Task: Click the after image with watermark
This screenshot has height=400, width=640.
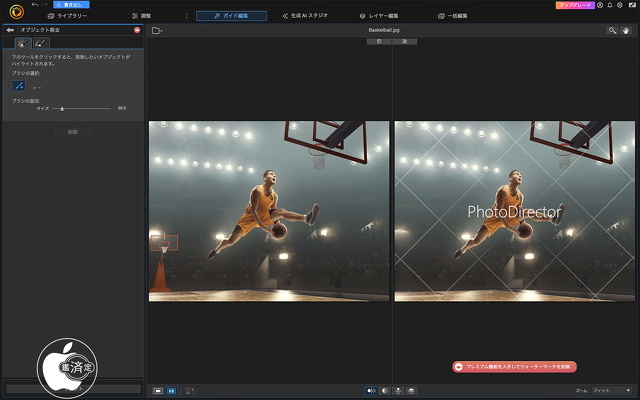Action: pyautogui.click(x=515, y=211)
